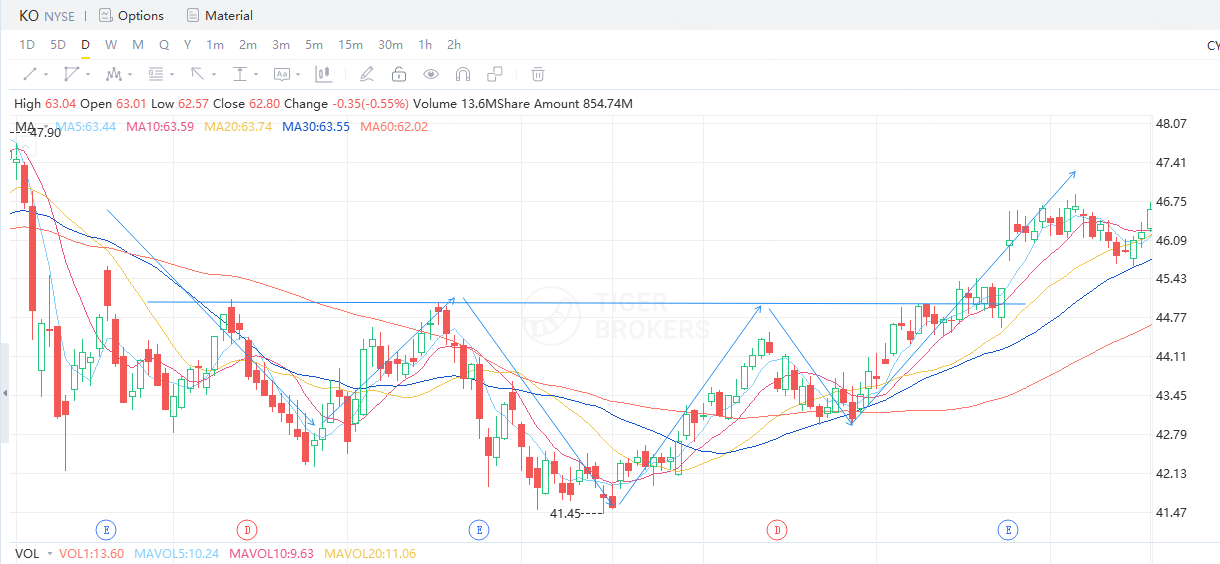Expand arrow tool dropdown arrow
Image resolution: width=1220 pixels, height=564 pixels.
coord(214,75)
